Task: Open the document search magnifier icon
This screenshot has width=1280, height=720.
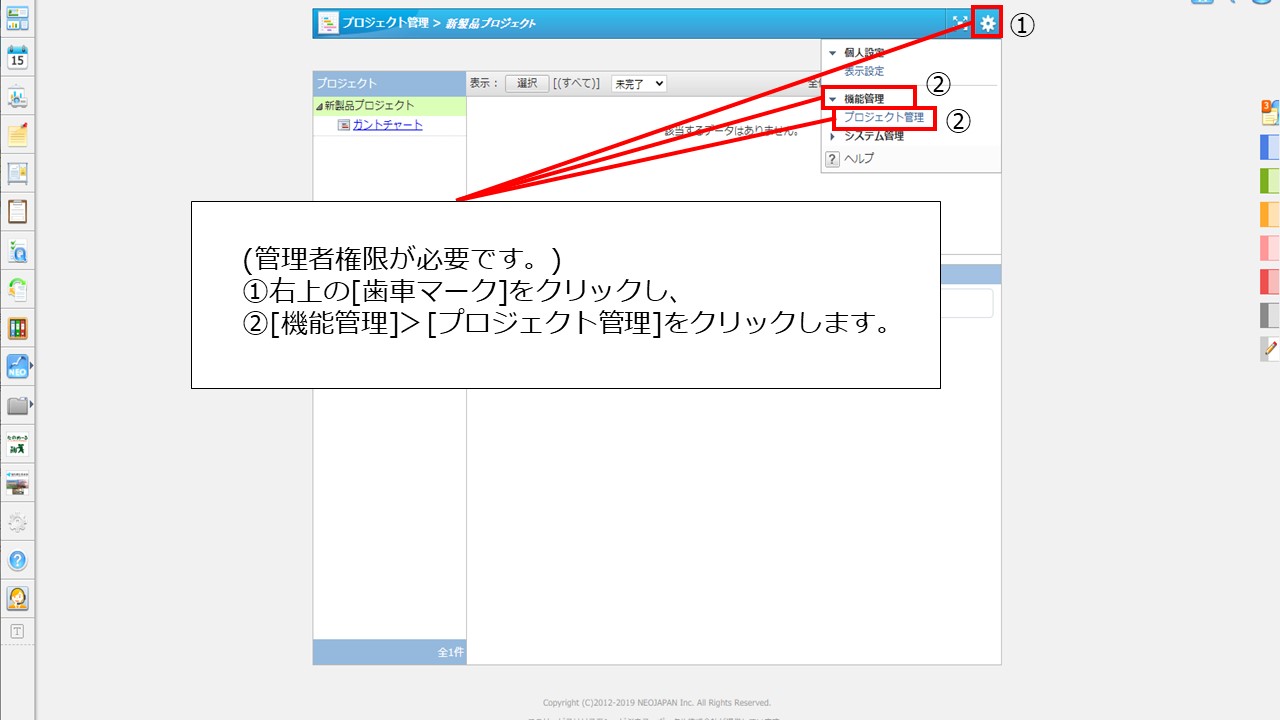Action: [x=17, y=250]
